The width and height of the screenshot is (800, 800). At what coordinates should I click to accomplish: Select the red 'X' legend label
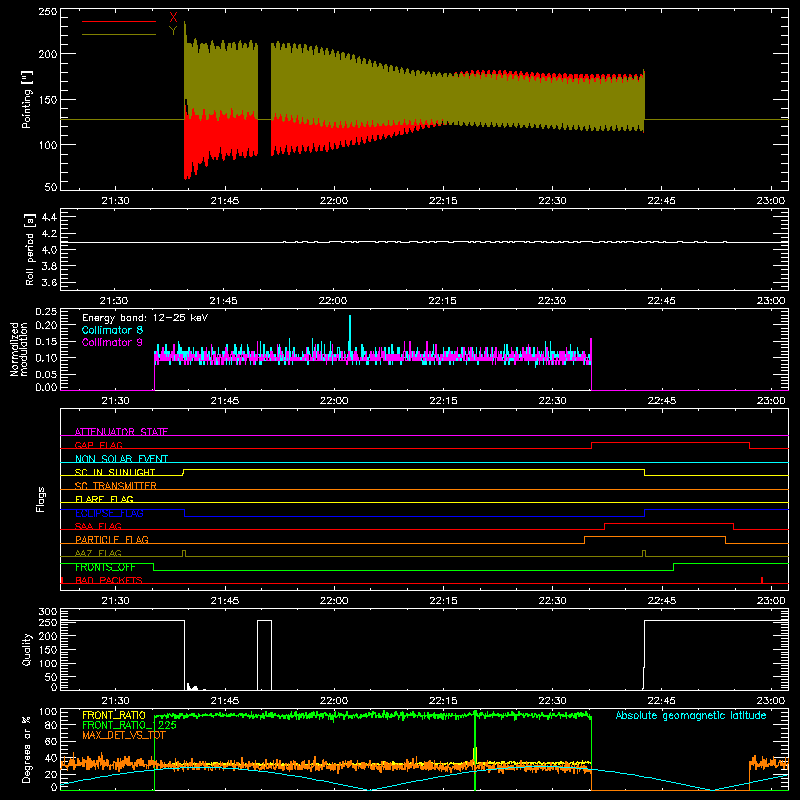[173, 17]
